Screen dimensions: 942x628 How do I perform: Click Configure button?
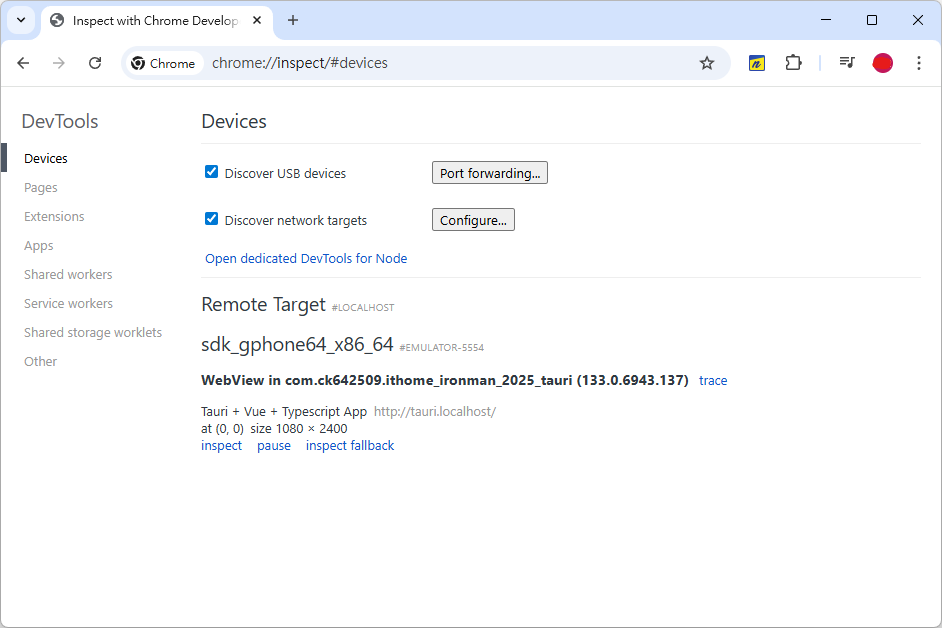tap(473, 220)
